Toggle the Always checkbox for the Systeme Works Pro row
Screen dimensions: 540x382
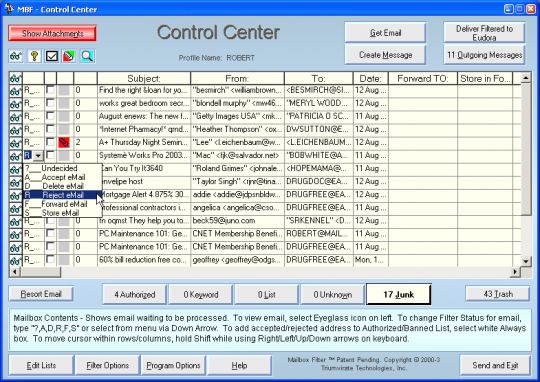click(x=50, y=155)
